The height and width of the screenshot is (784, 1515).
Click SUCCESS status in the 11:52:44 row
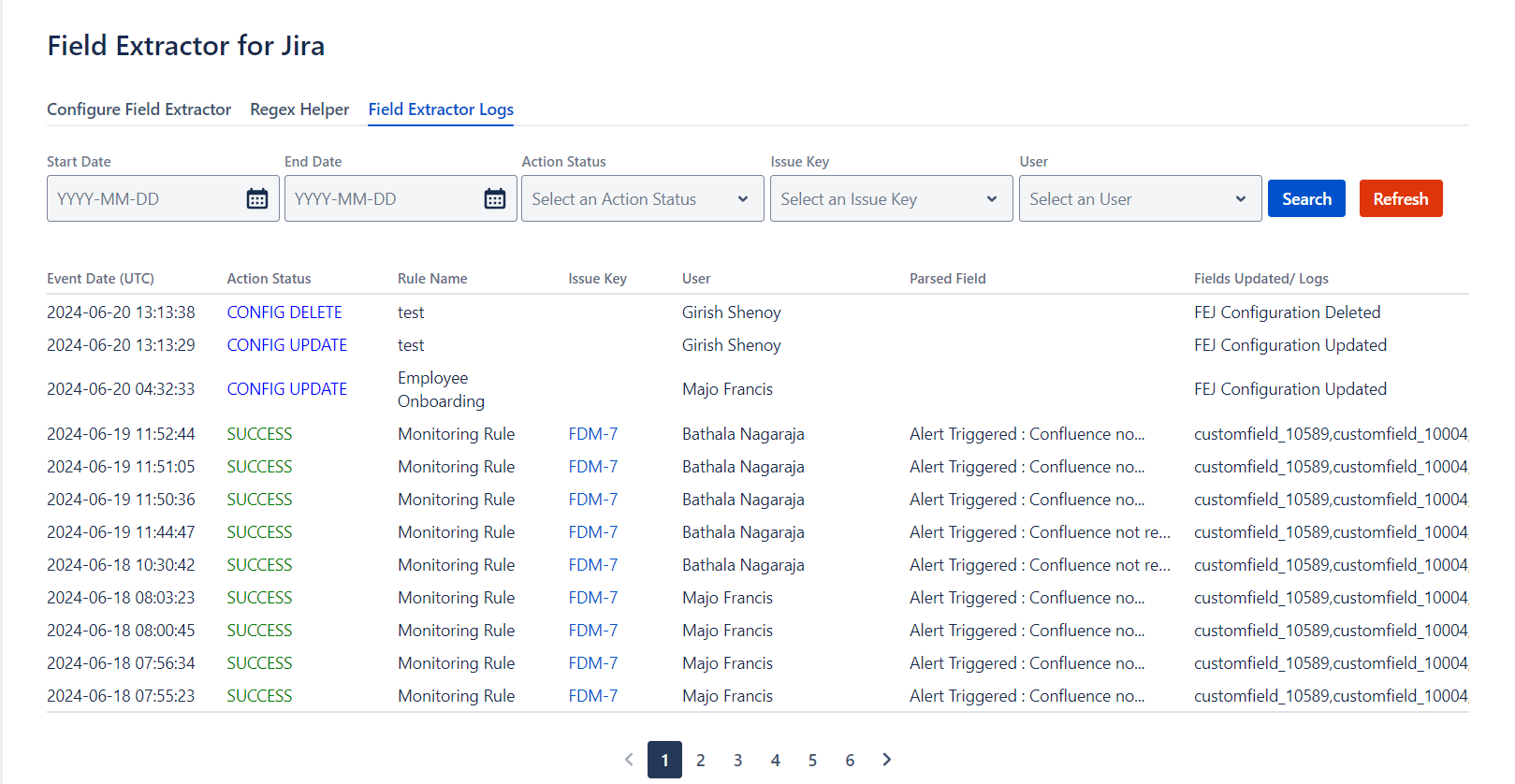259,434
